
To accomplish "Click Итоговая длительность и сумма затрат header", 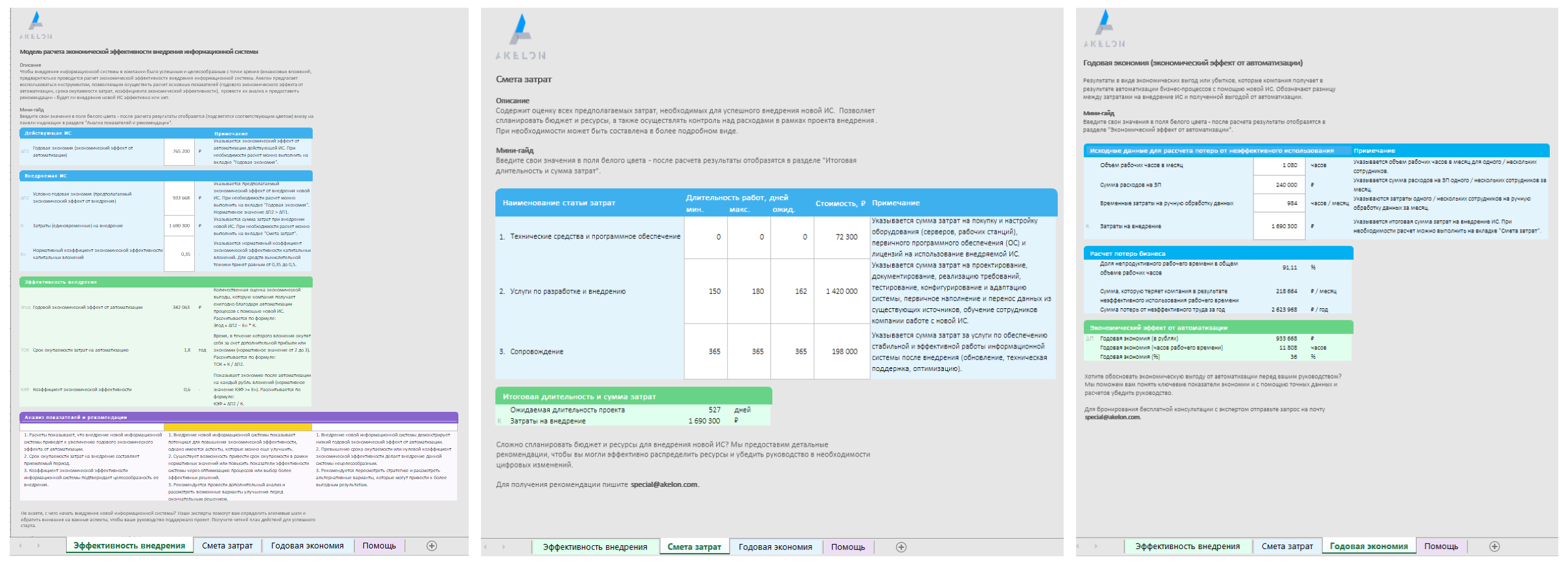I will click(x=634, y=396).
